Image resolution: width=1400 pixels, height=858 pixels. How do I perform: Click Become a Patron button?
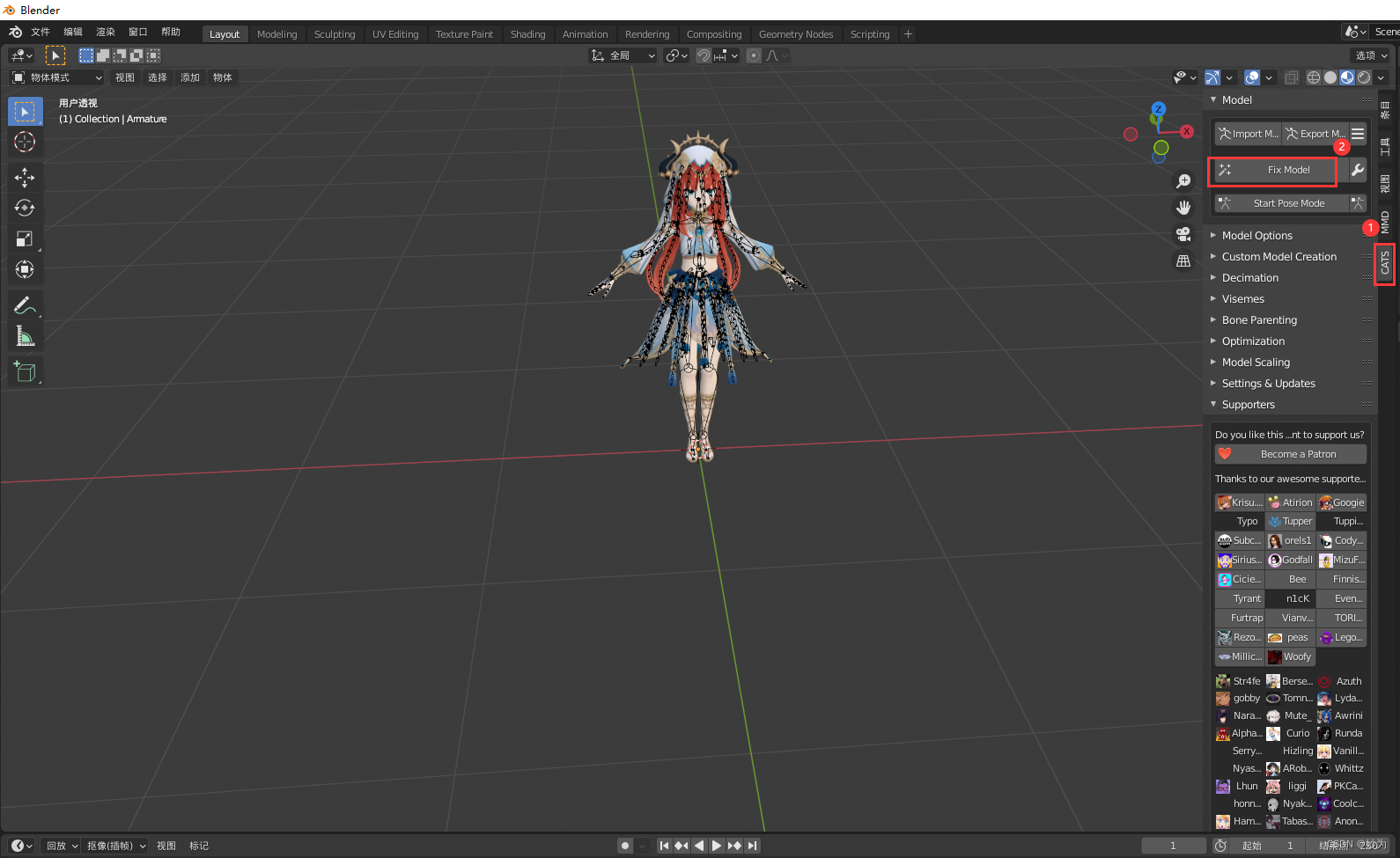tap(1291, 454)
